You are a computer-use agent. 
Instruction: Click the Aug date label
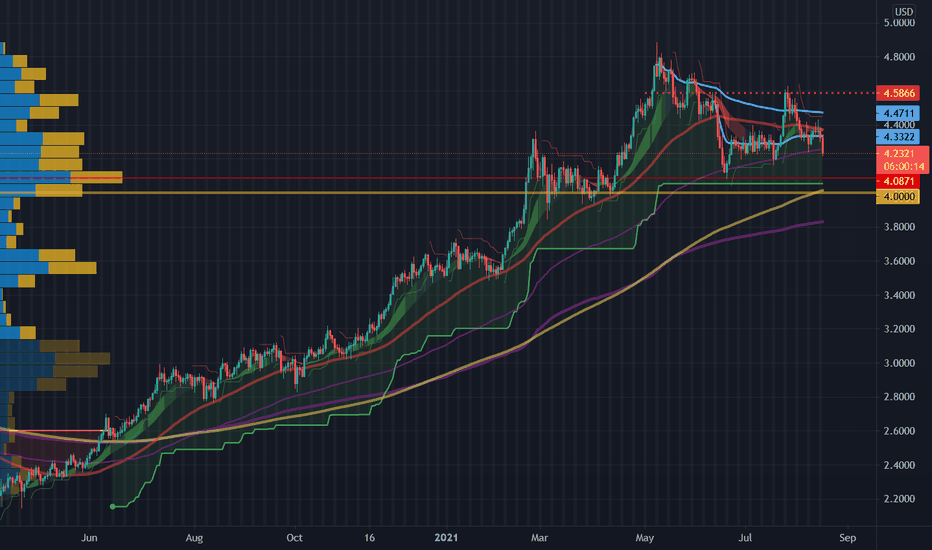pyautogui.click(x=194, y=538)
